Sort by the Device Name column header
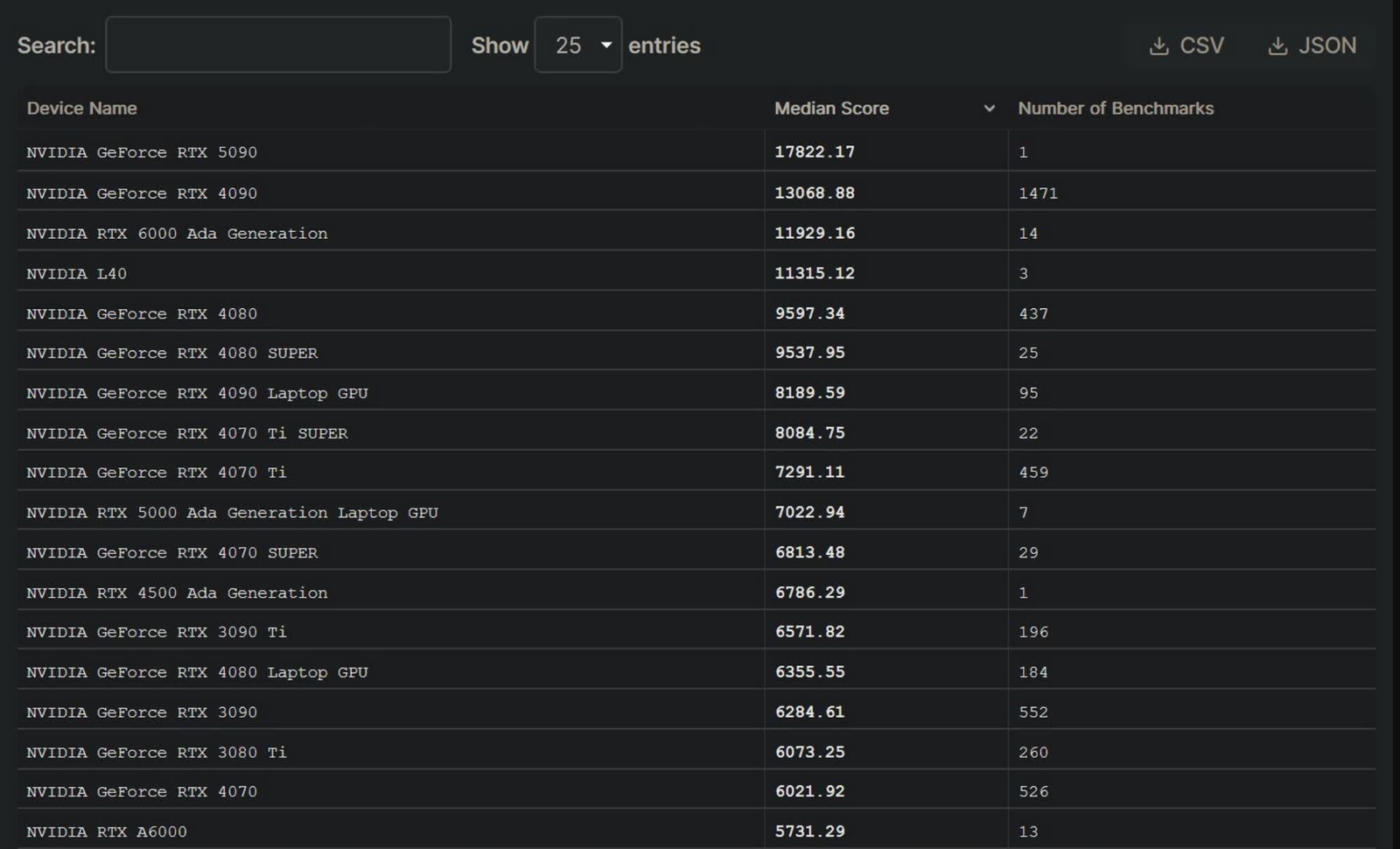Screen dimensions: 1400x849 [x=81, y=109]
